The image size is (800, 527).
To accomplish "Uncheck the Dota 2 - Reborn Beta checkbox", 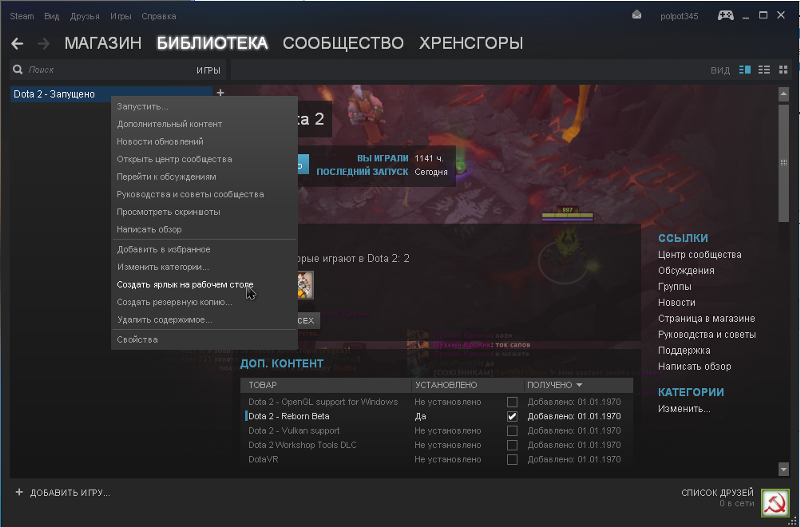I will [x=512, y=416].
